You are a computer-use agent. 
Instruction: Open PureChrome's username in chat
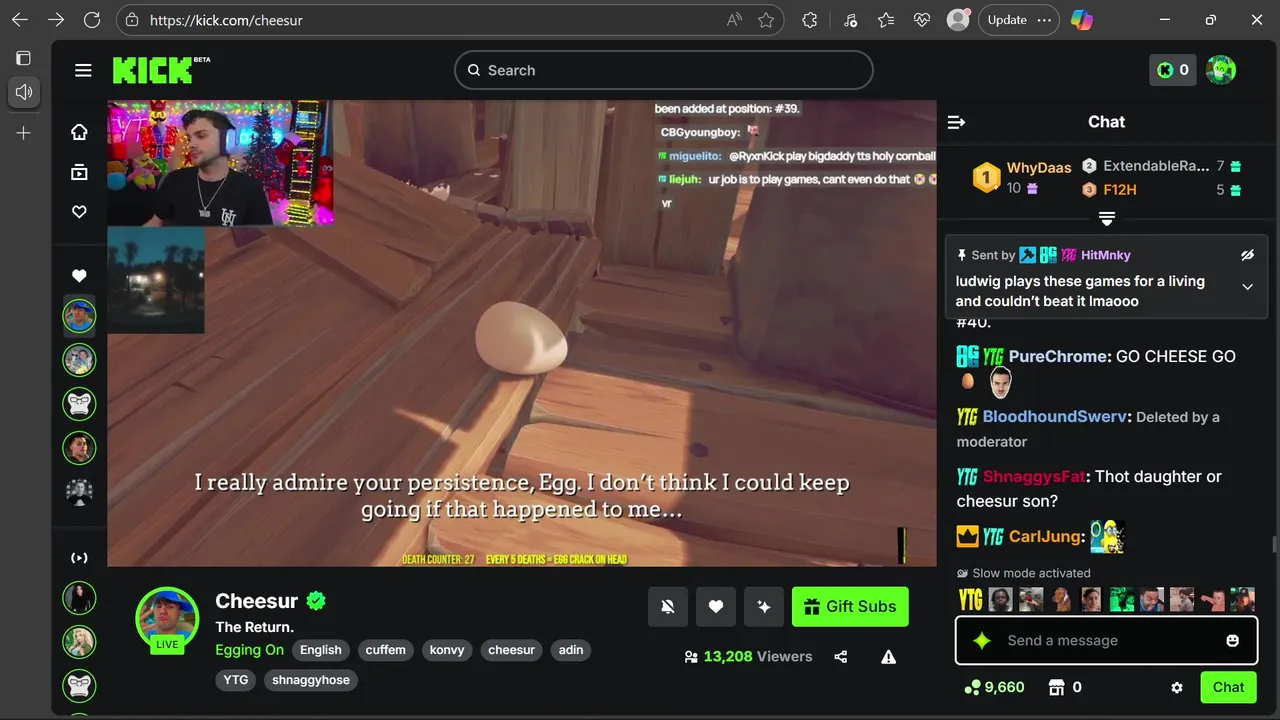(x=1059, y=356)
